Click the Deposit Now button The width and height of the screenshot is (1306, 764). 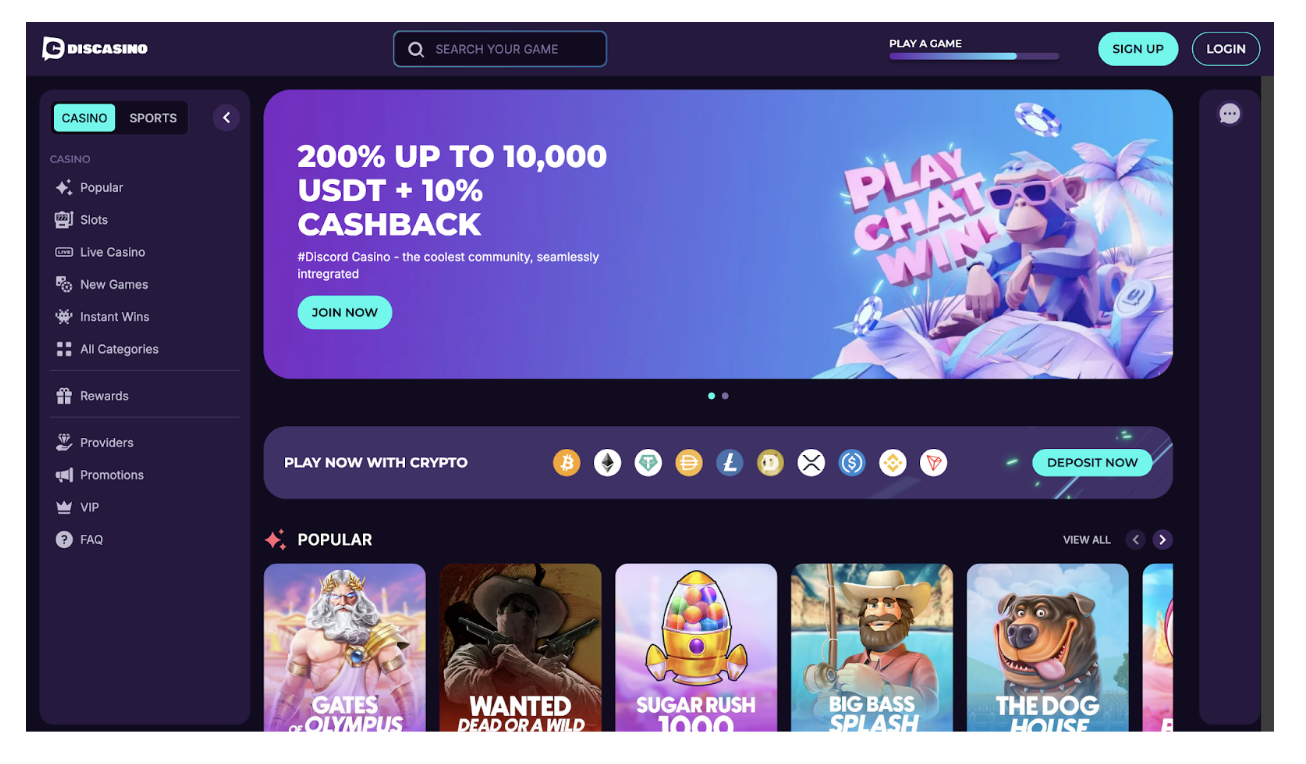pos(1092,463)
